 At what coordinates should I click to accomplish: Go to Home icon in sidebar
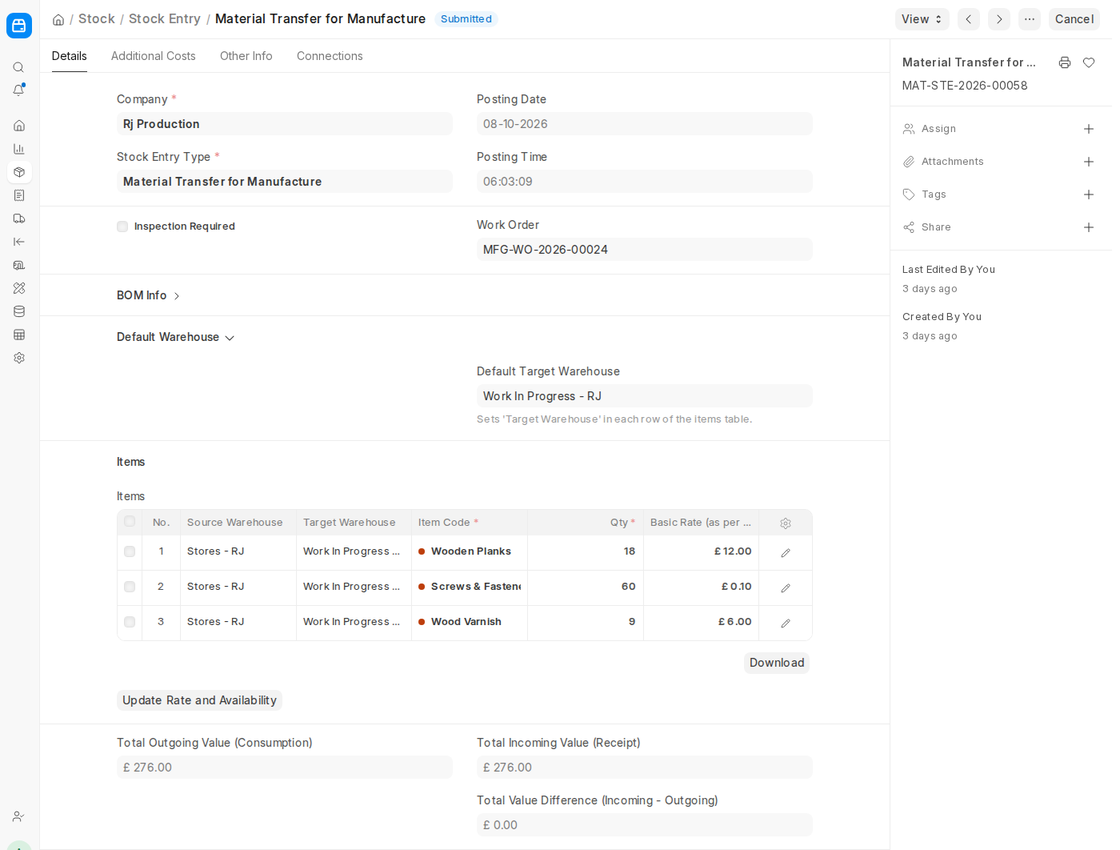pos(19,126)
